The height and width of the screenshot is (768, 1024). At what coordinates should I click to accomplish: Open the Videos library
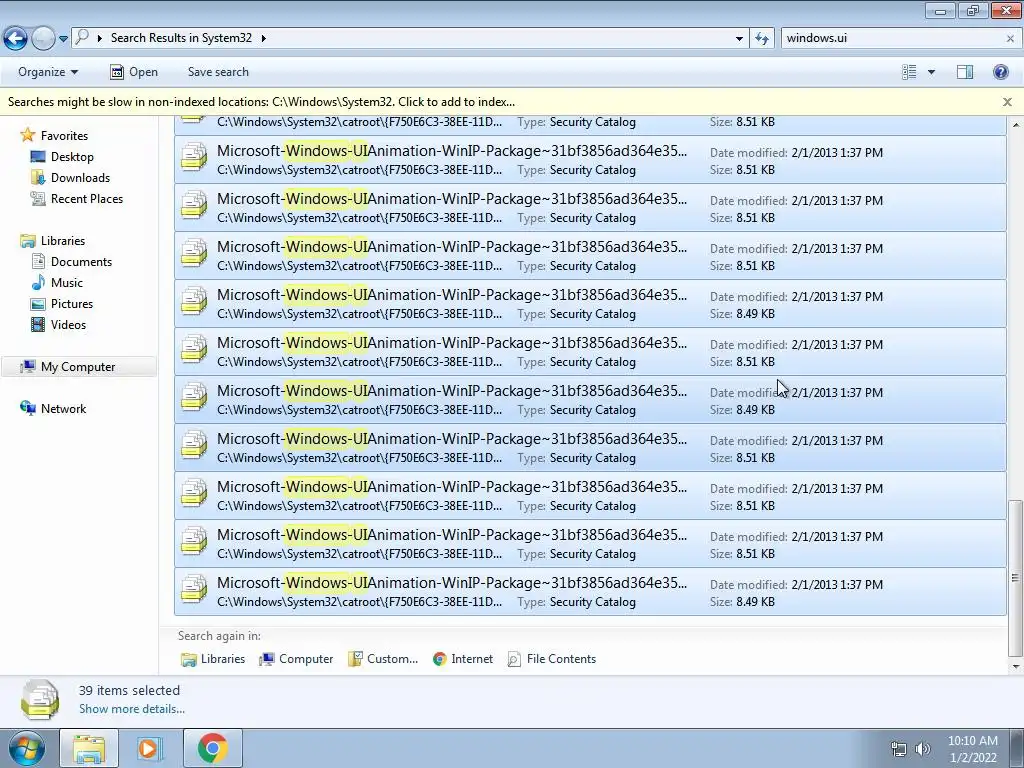point(68,325)
